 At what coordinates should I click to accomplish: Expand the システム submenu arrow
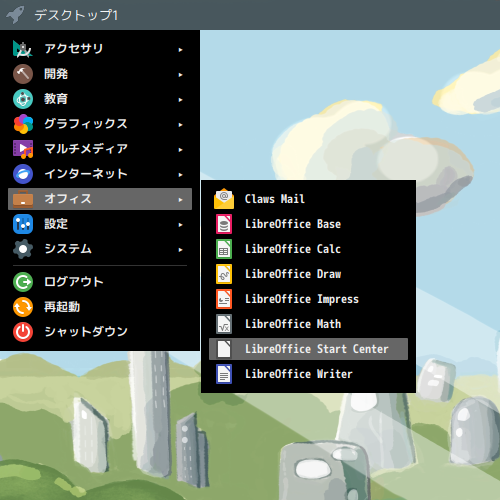coord(180,250)
